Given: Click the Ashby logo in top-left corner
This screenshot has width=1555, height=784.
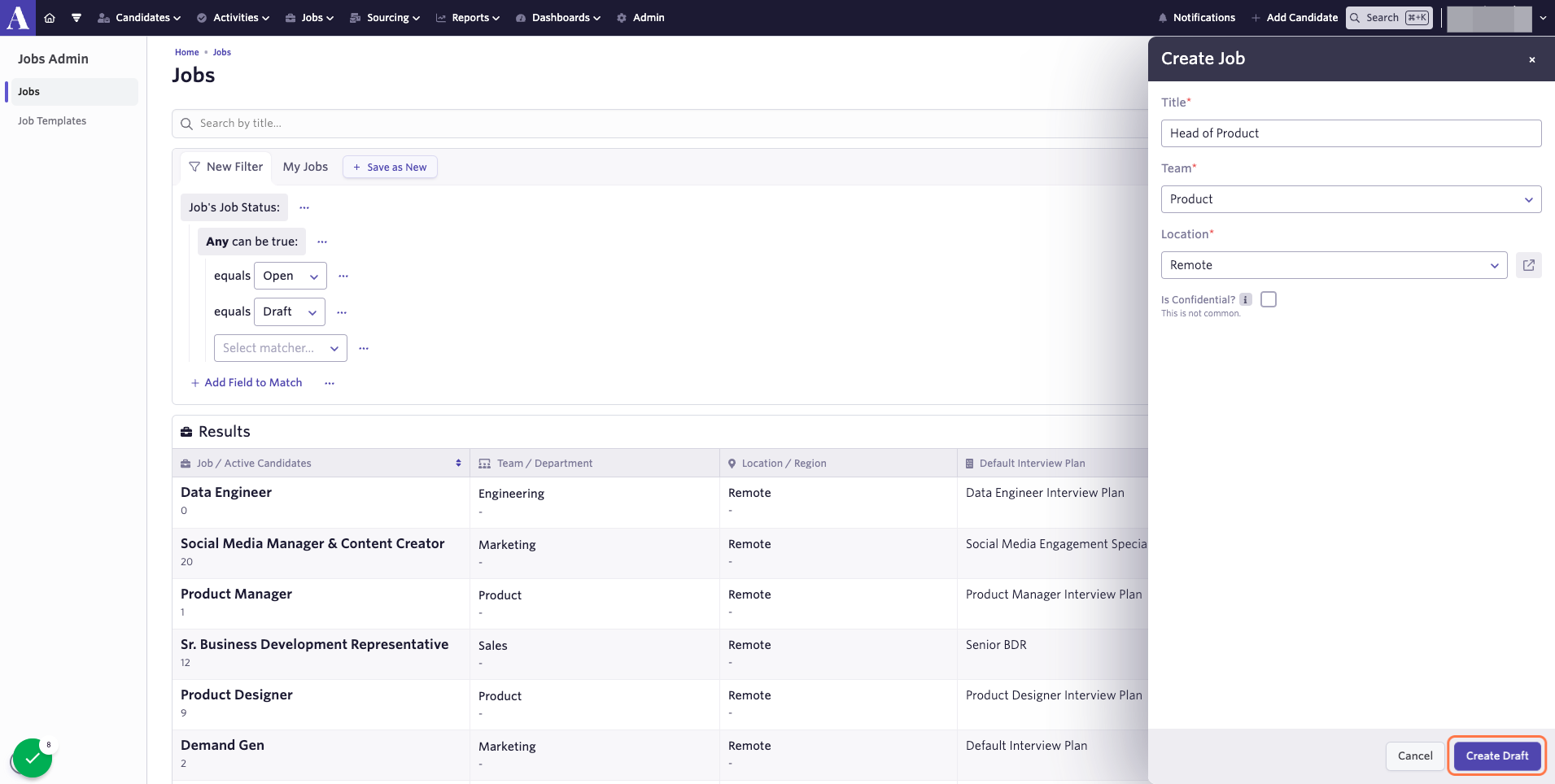Looking at the screenshot, I should (x=18, y=18).
